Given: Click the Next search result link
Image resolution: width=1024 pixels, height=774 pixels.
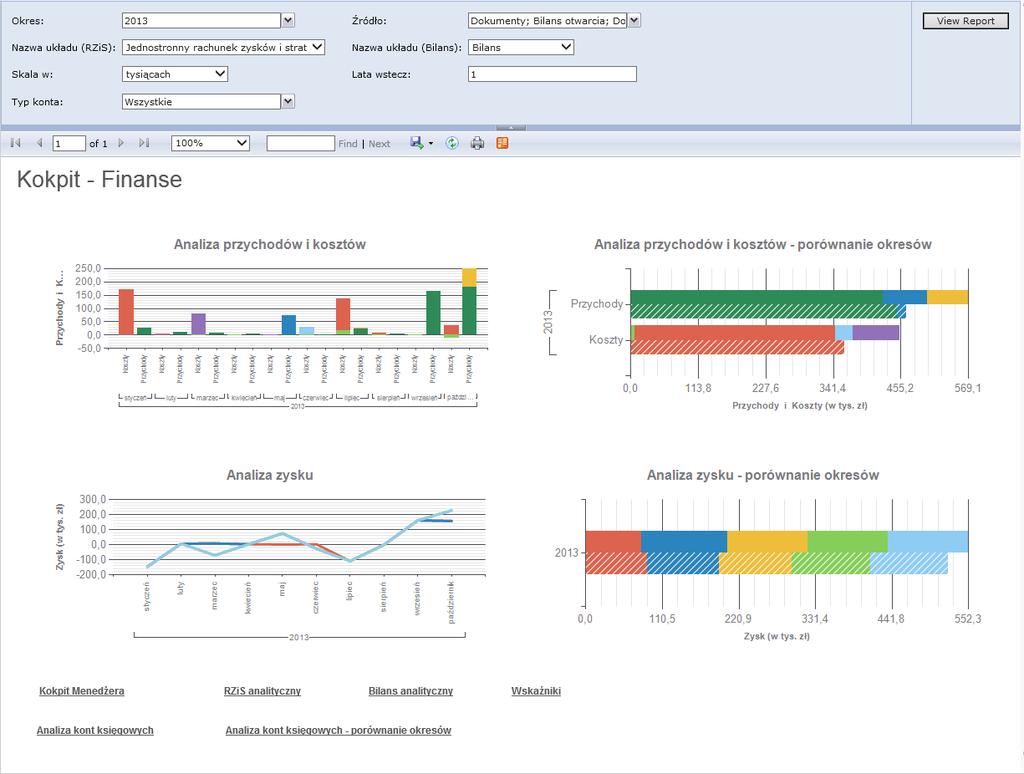Looking at the screenshot, I should [x=379, y=144].
